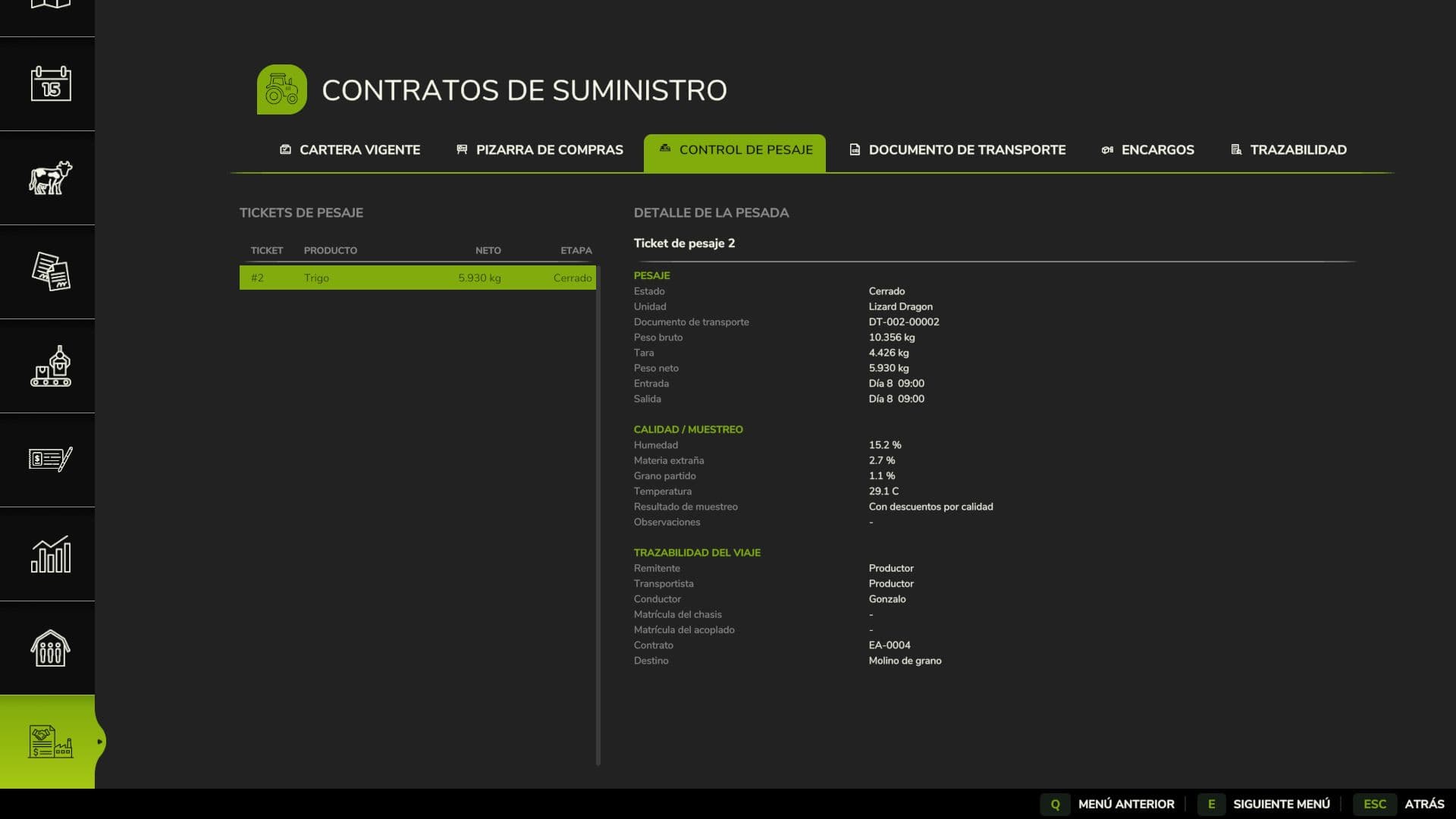Click the Q Menú Anterior button
The width and height of the screenshot is (1456, 819).
coord(1108,804)
